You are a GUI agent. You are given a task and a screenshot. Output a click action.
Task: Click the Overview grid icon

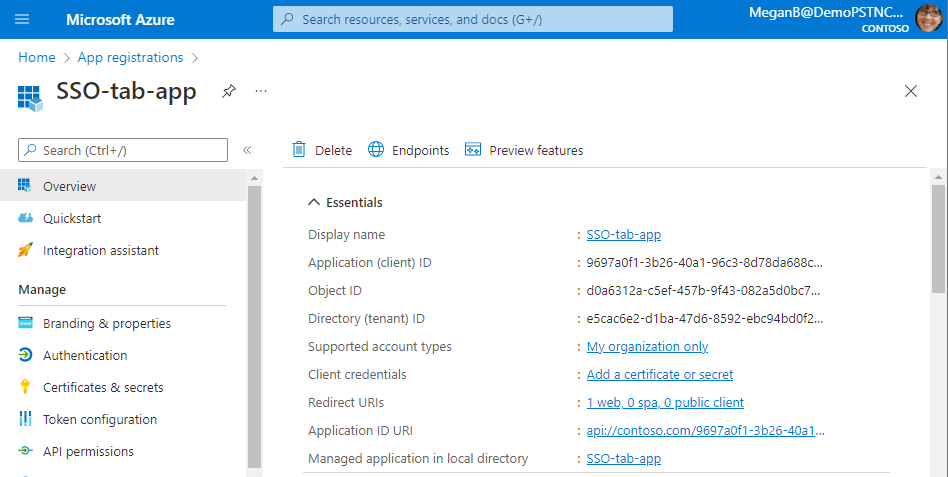(25, 186)
